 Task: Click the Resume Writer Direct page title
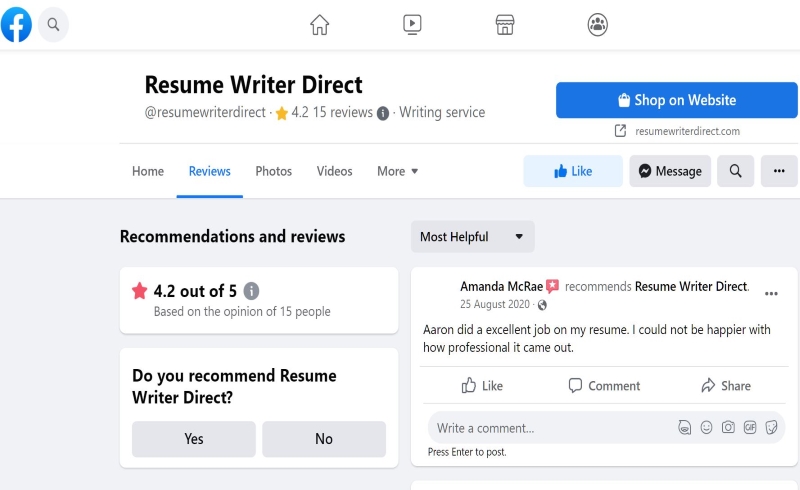coord(254,85)
